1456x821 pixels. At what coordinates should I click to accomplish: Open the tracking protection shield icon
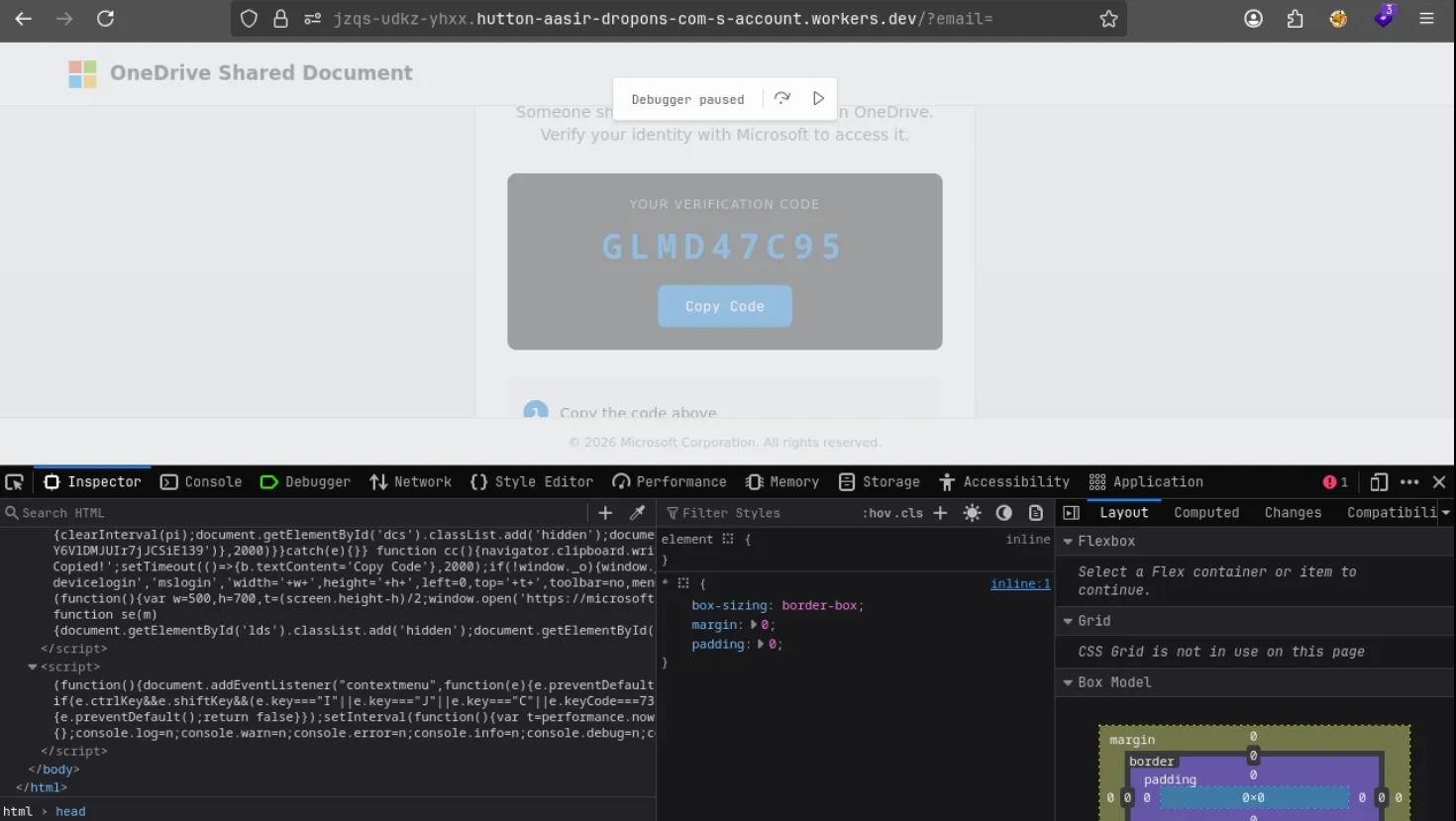click(249, 19)
